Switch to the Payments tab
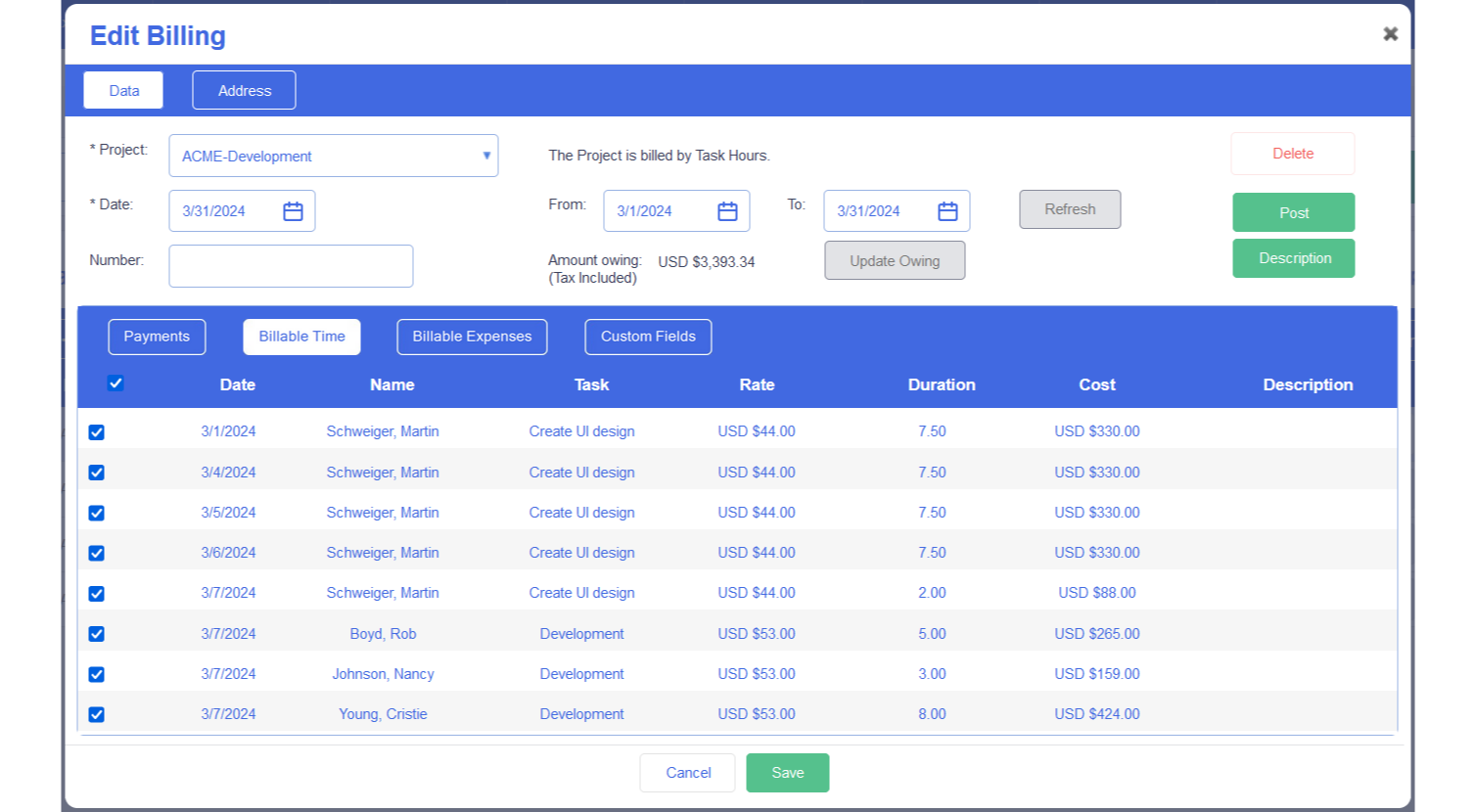The image size is (1476, 812). click(x=157, y=337)
